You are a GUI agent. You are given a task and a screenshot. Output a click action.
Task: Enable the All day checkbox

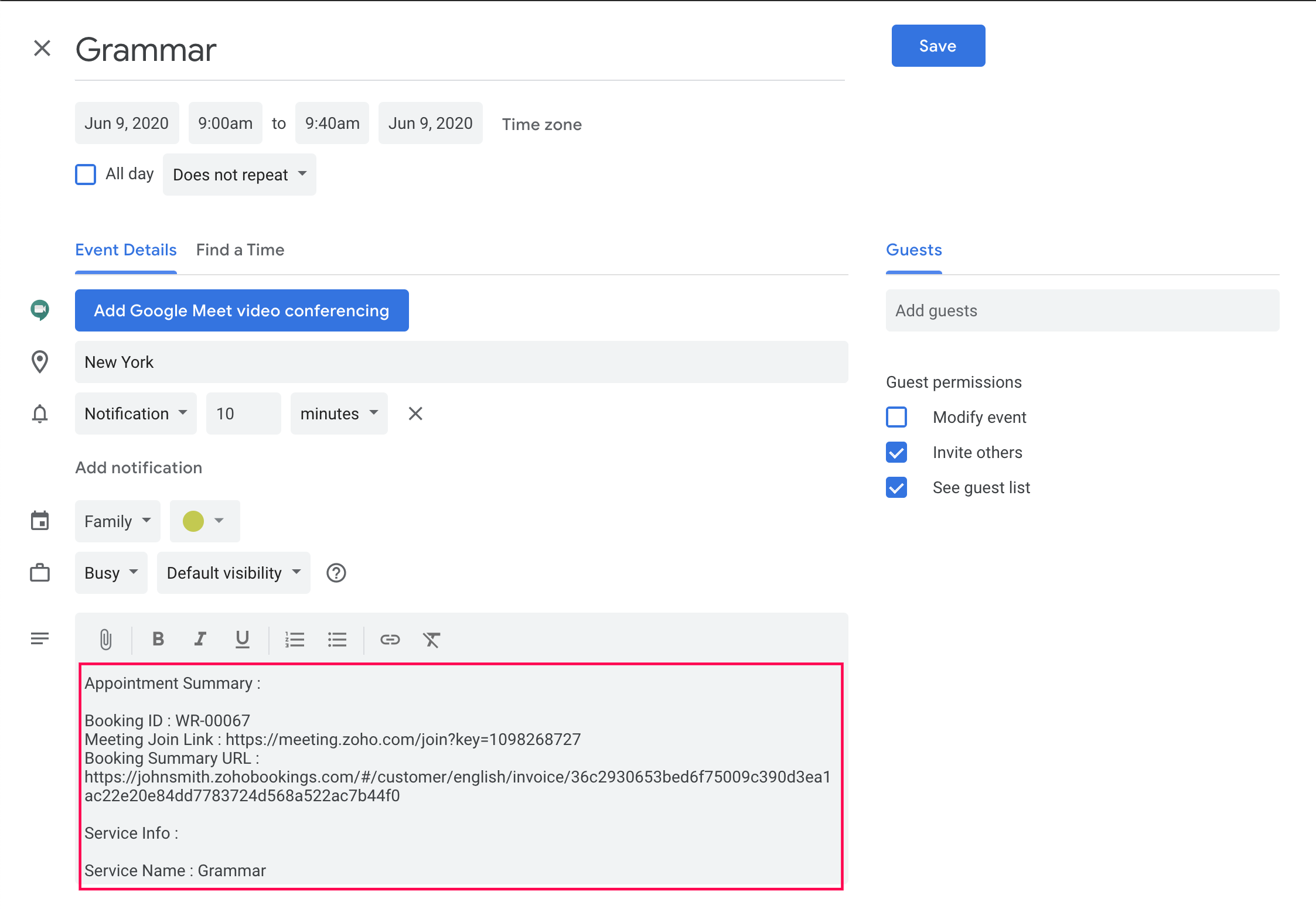click(86, 175)
